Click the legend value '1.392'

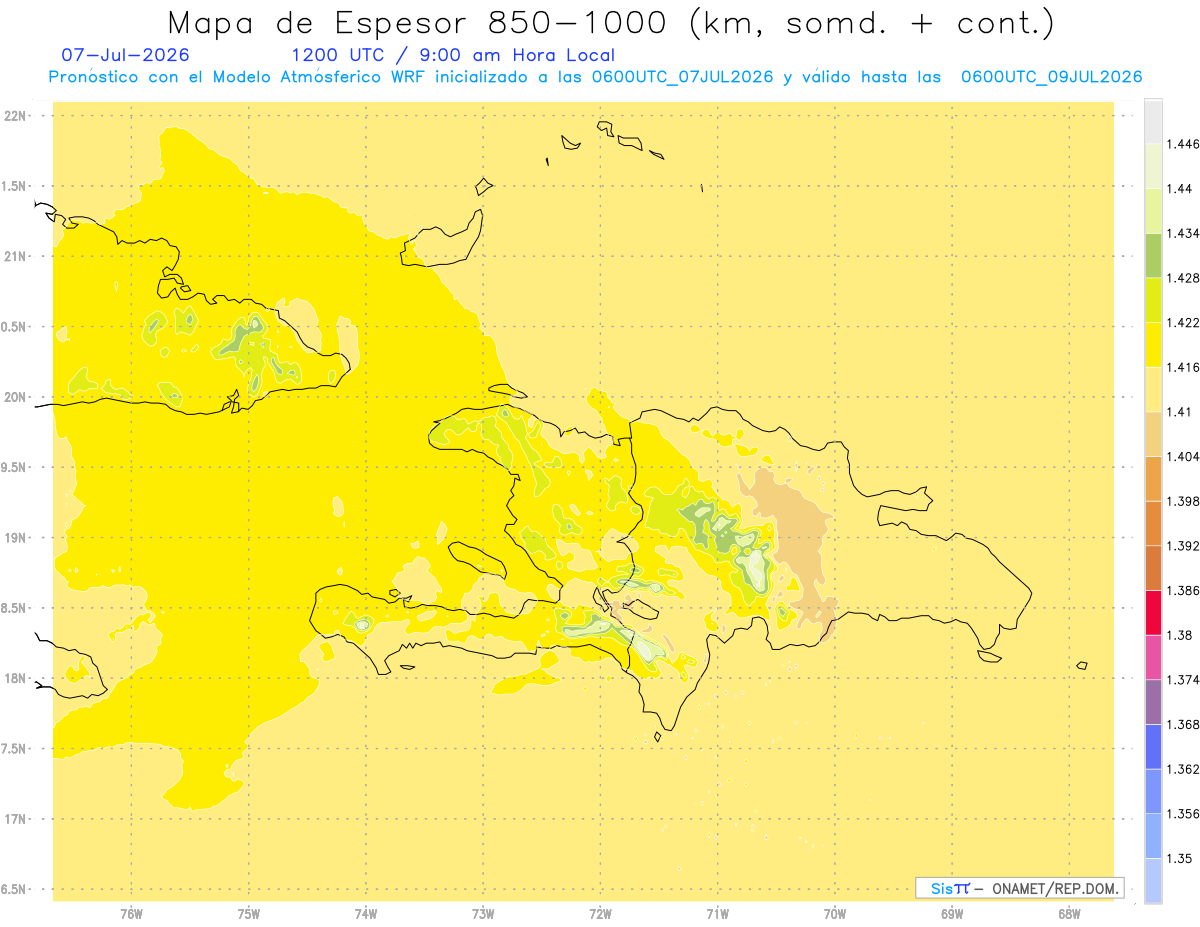(1183, 546)
